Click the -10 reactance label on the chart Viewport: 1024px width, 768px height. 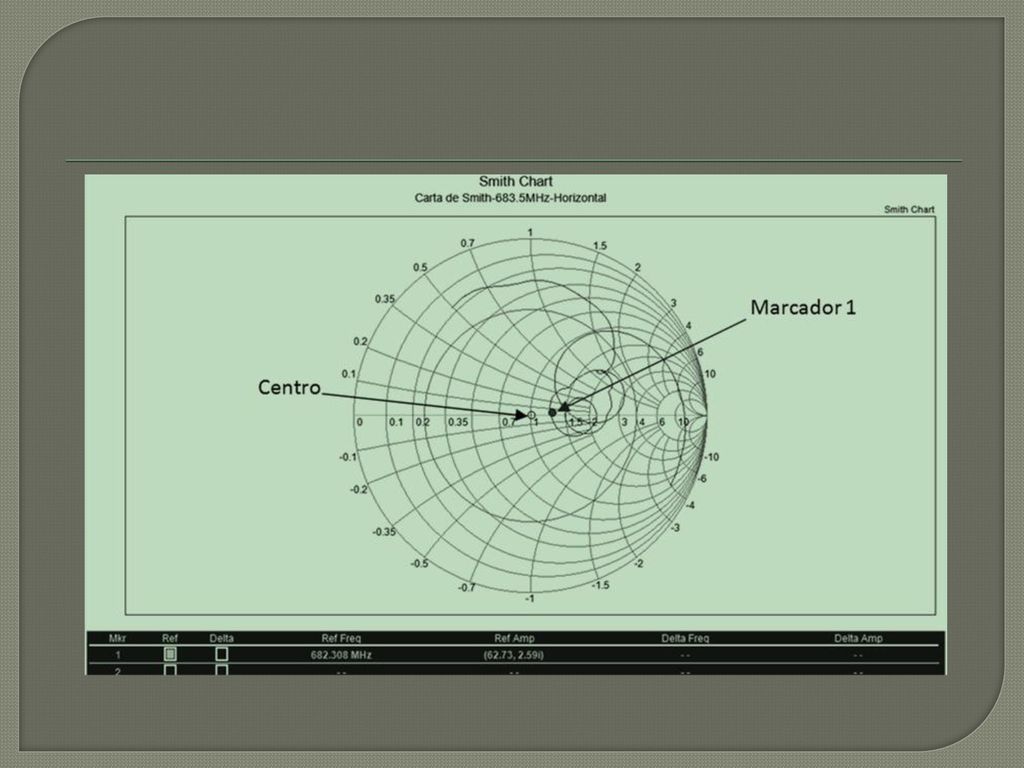(x=711, y=456)
